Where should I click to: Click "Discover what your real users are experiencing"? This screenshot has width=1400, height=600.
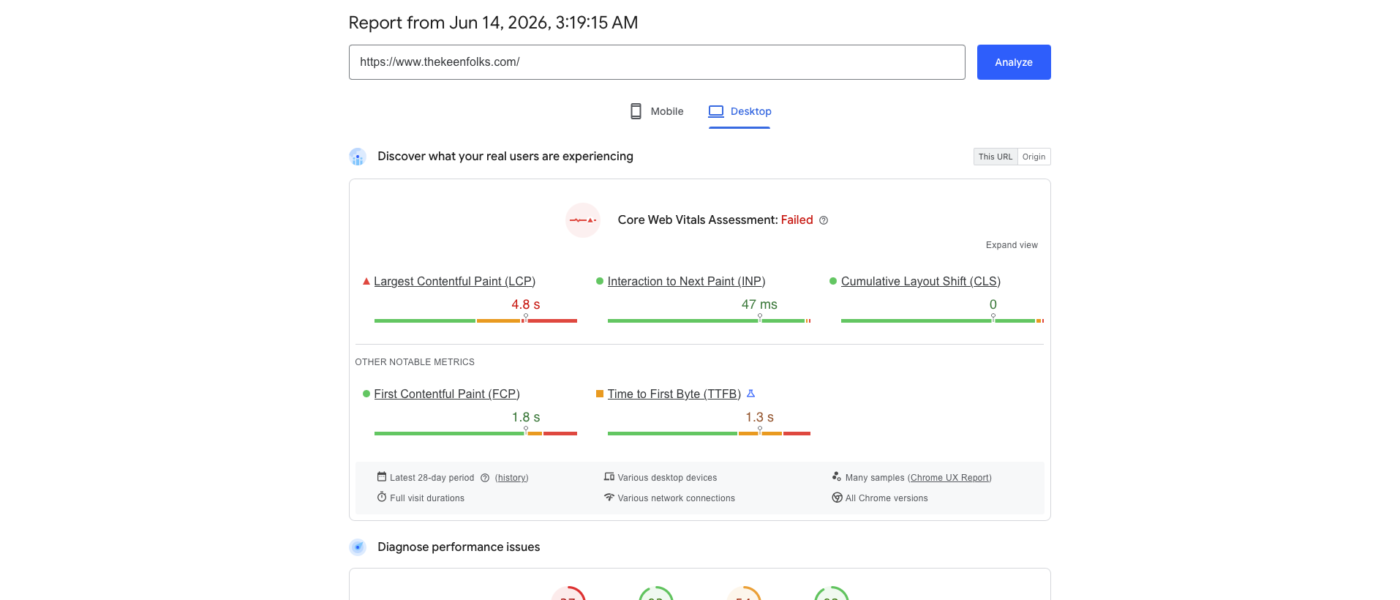505,156
